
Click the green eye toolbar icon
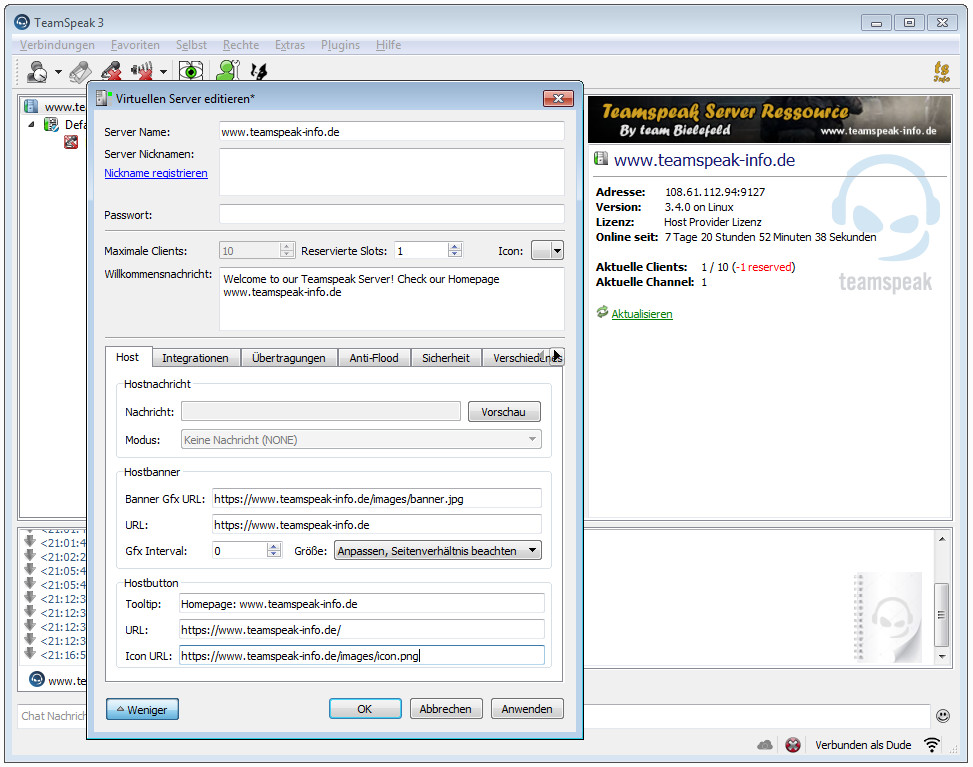191,71
